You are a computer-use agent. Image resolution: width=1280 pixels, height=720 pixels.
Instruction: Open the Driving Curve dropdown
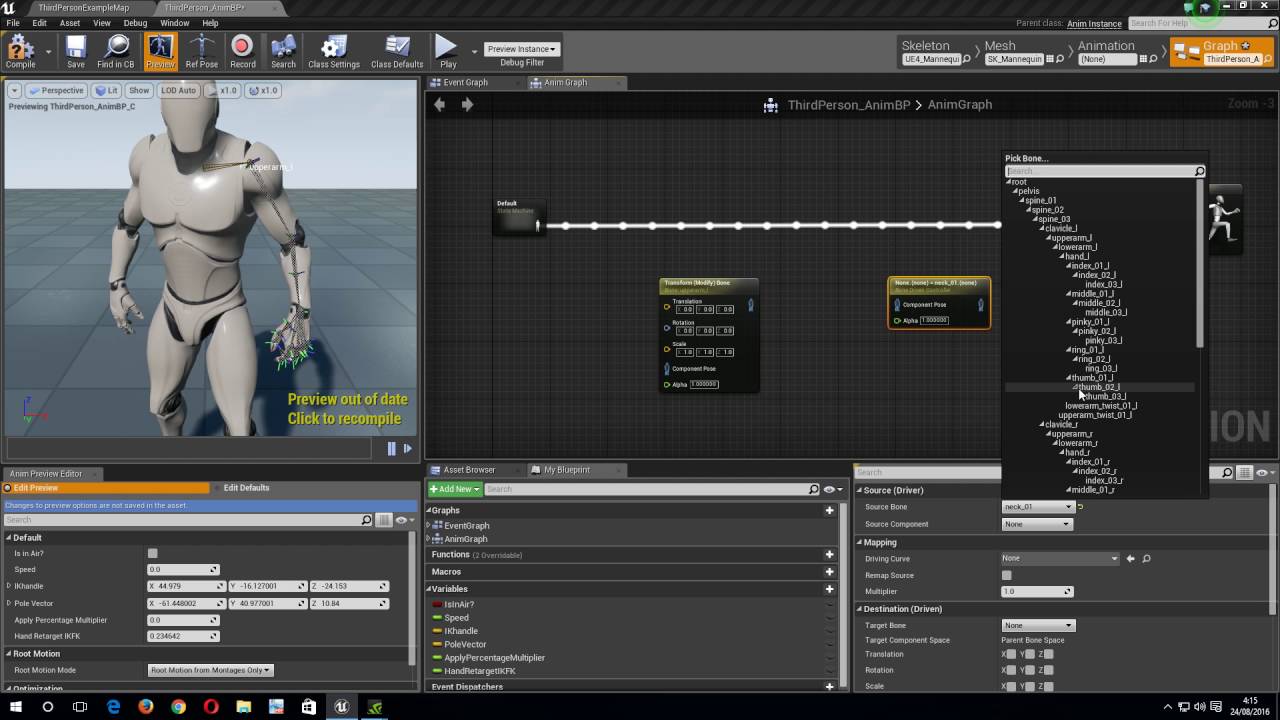[x=1060, y=559]
